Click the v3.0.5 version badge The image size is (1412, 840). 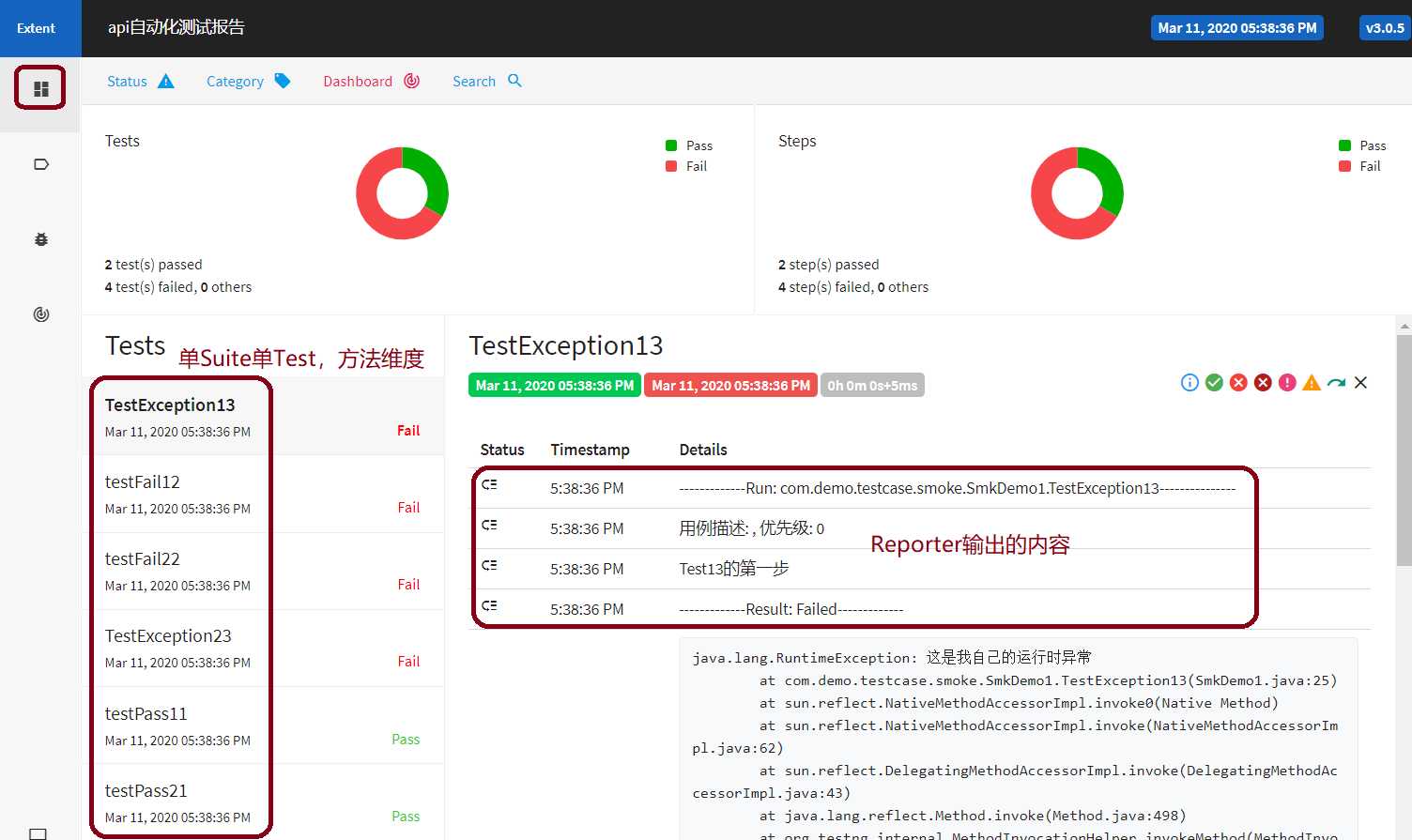point(1385,28)
